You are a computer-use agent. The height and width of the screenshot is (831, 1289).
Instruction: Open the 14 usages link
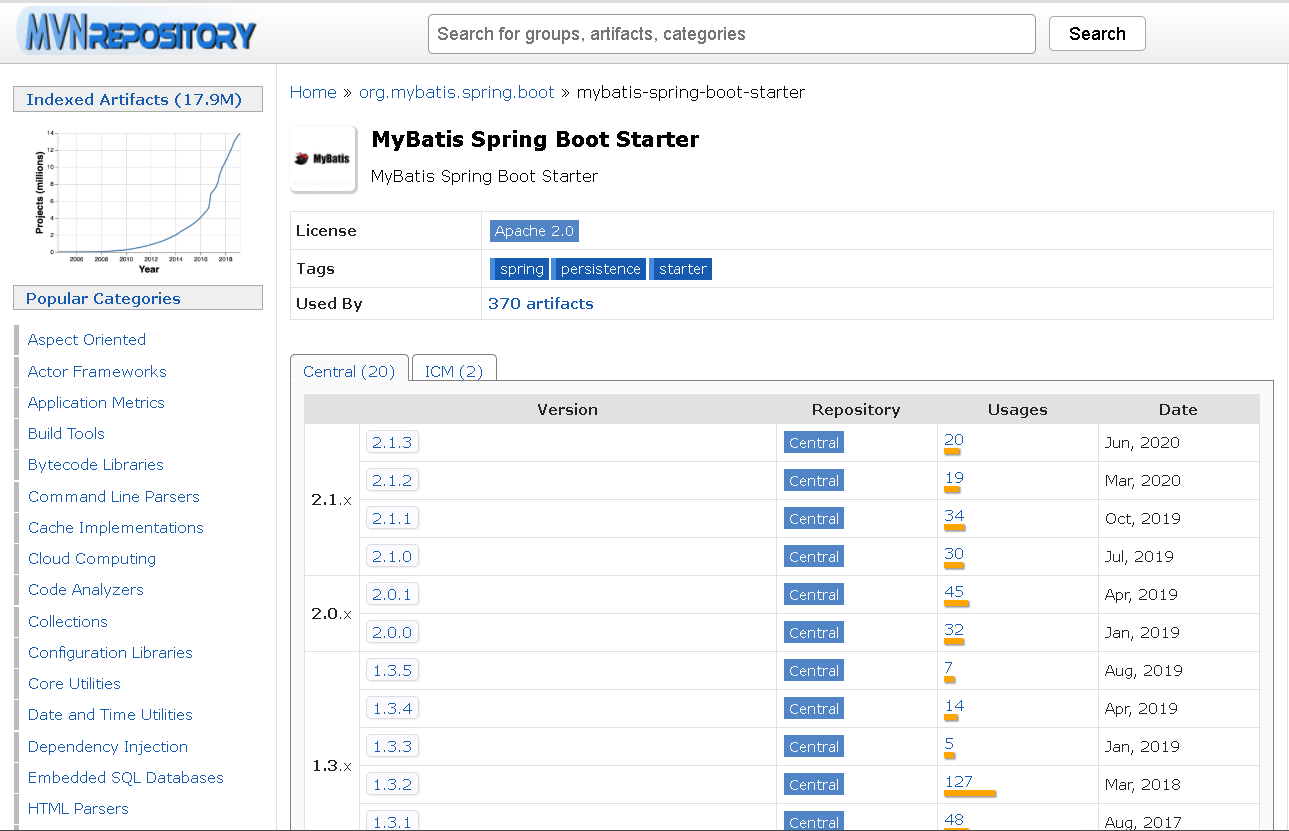(x=953, y=706)
